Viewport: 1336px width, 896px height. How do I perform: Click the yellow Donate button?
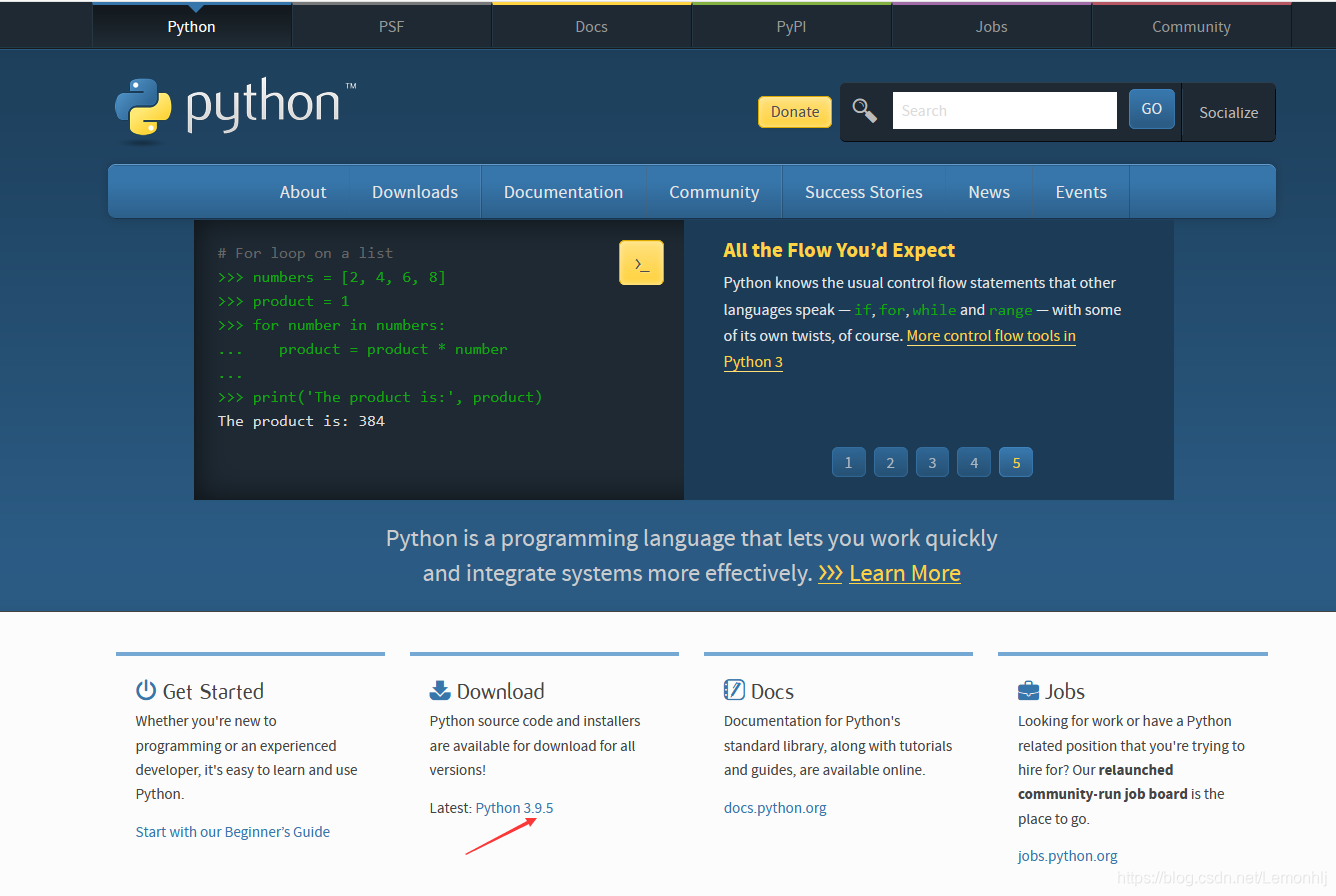click(795, 112)
